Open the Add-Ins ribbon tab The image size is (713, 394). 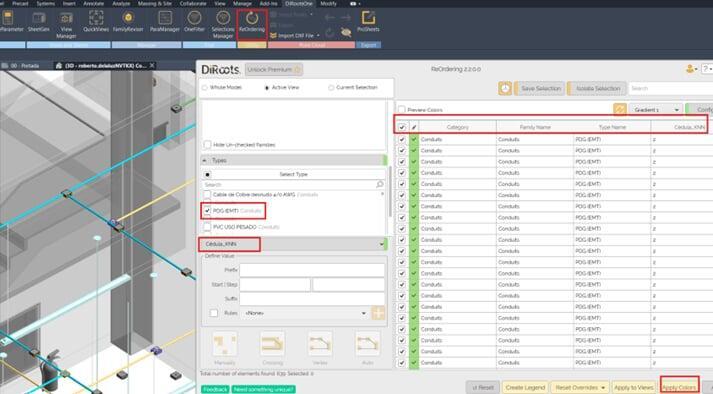pos(268,4)
